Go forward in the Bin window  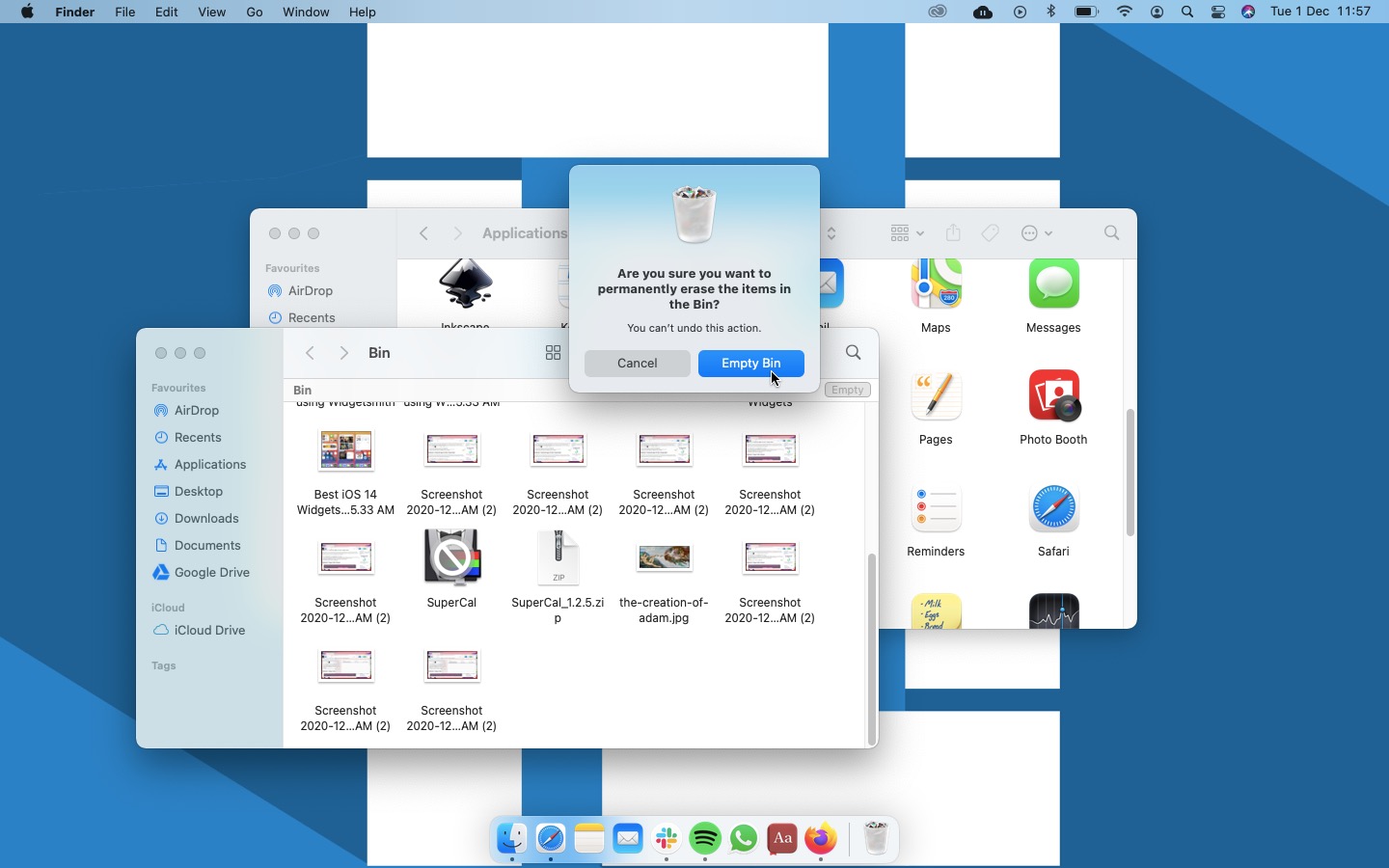click(344, 353)
